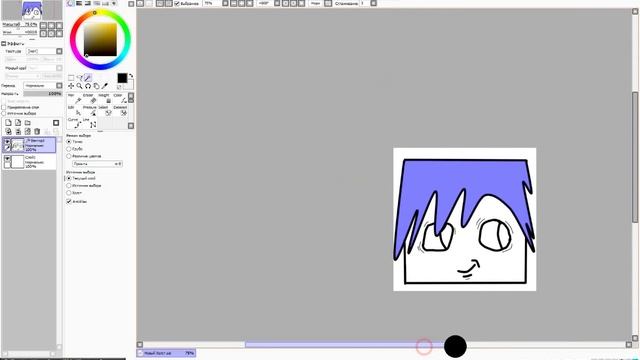The width and height of the screenshot is (640, 360).
Task: Select the Lasso tool
Action: (x=80, y=78)
